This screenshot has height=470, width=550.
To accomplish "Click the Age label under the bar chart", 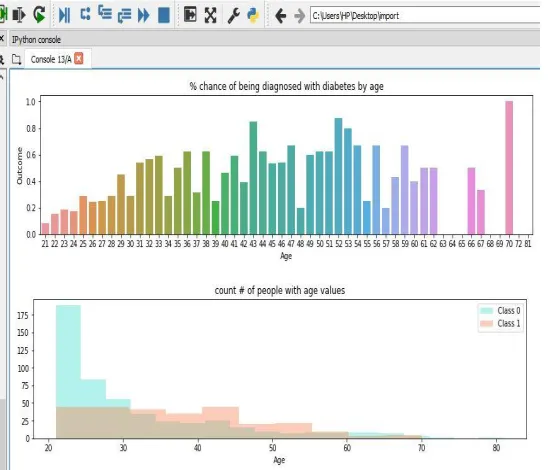I will (286, 256).
